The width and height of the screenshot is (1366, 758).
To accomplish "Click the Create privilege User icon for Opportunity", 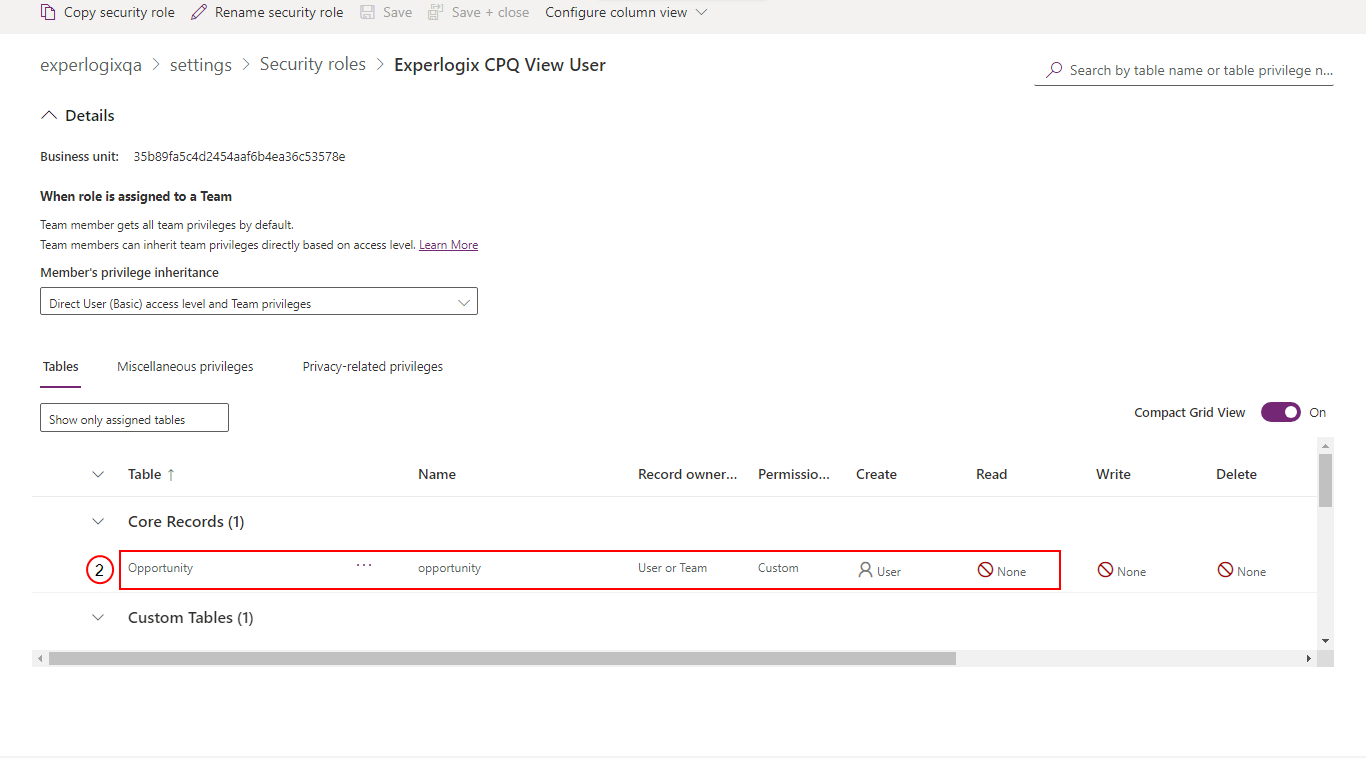I will tap(865, 570).
